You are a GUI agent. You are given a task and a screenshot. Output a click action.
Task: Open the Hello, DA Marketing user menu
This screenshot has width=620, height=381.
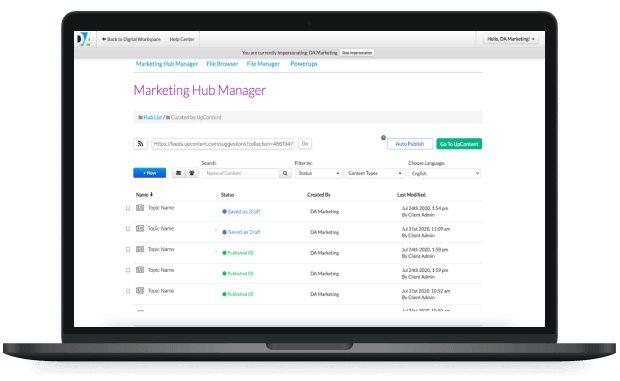pos(510,39)
